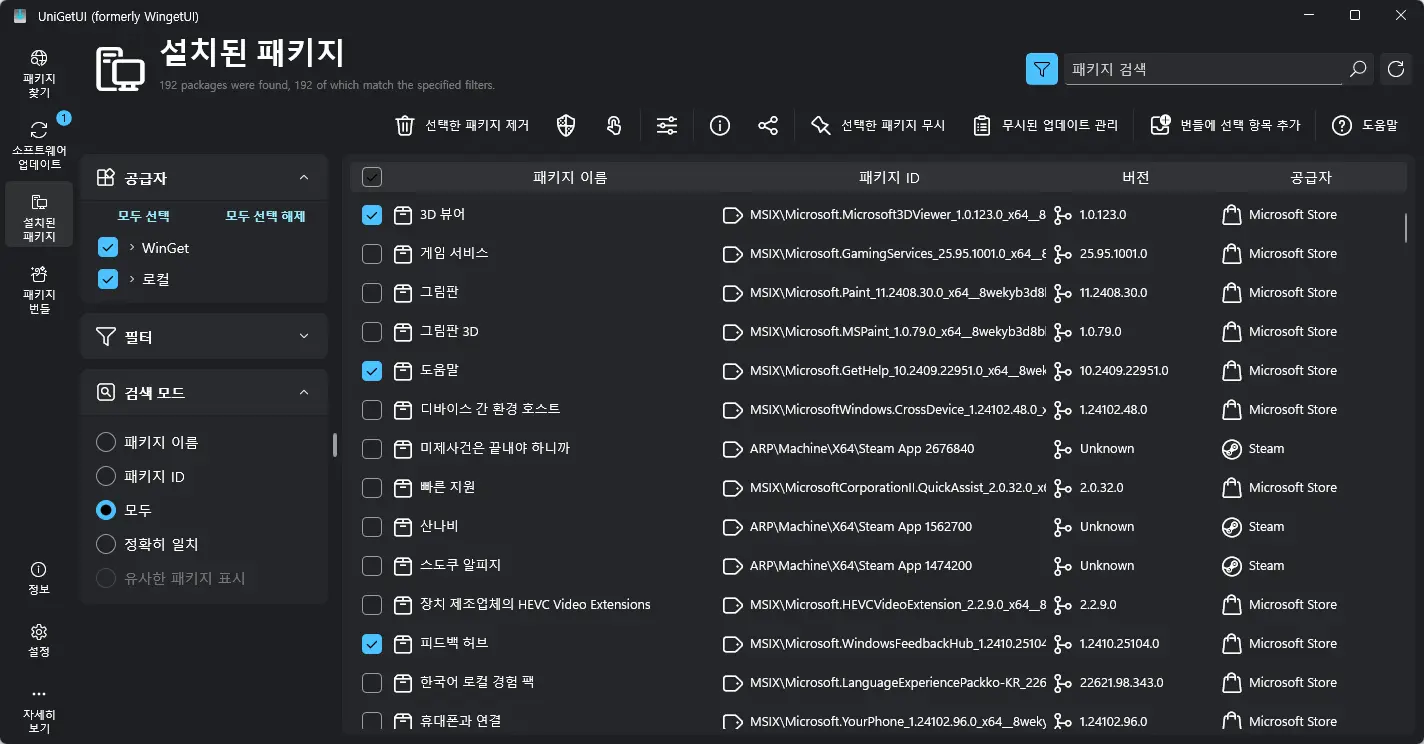This screenshot has height=744, width=1424.
Task: Reload package list with refresh icon
Action: [x=1396, y=69]
